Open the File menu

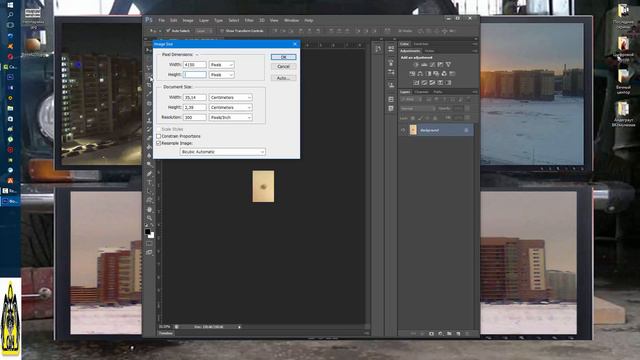(x=162, y=20)
